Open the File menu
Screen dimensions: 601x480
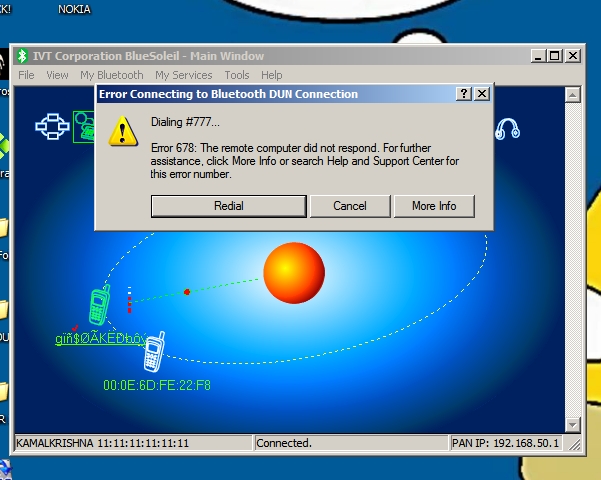[x=26, y=75]
